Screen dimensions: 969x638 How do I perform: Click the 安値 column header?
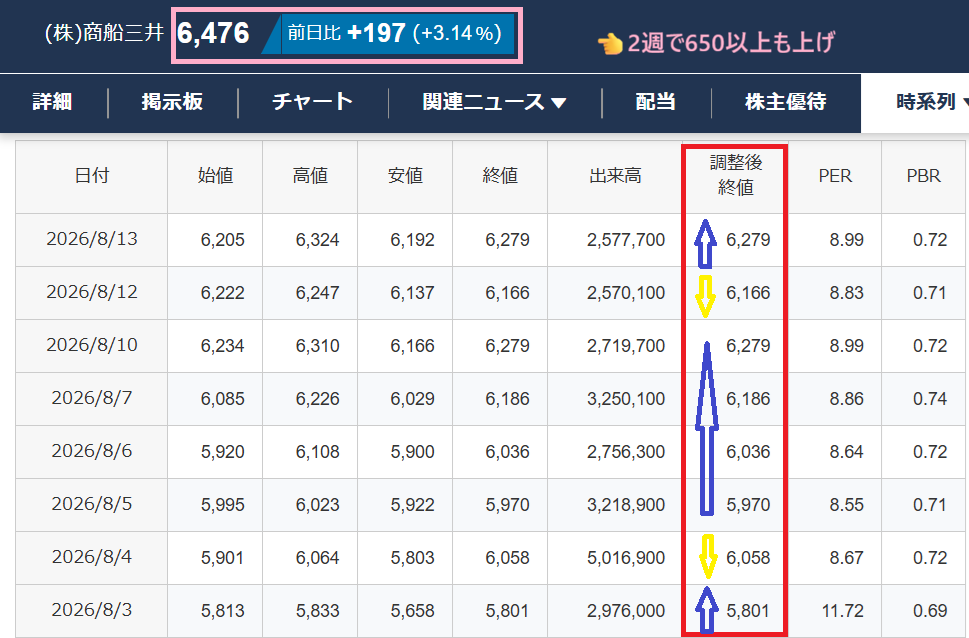[x=405, y=176]
